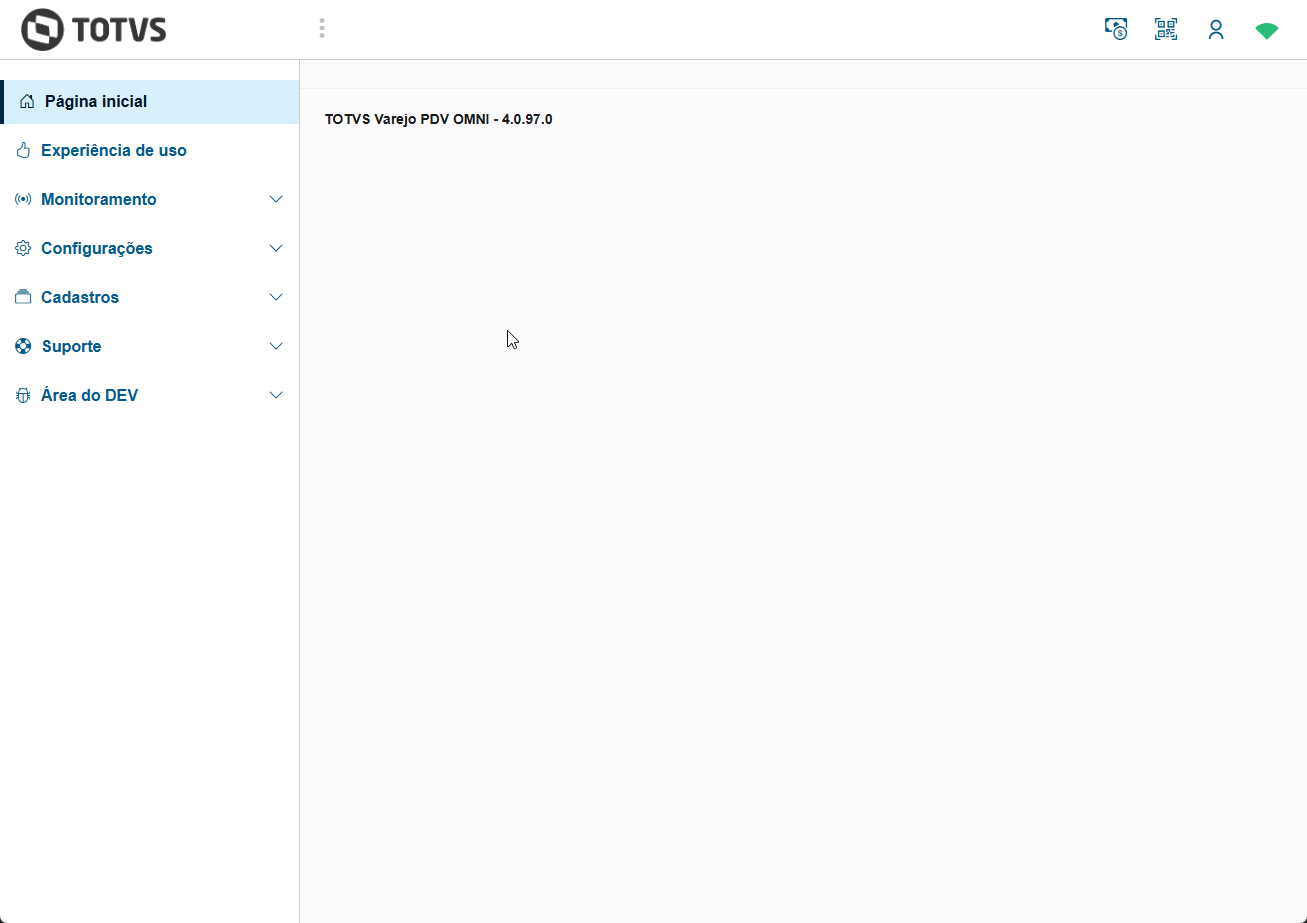Expand the Cadastros chevron
The width and height of the screenshot is (1307, 923).
[x=277, y=297]
